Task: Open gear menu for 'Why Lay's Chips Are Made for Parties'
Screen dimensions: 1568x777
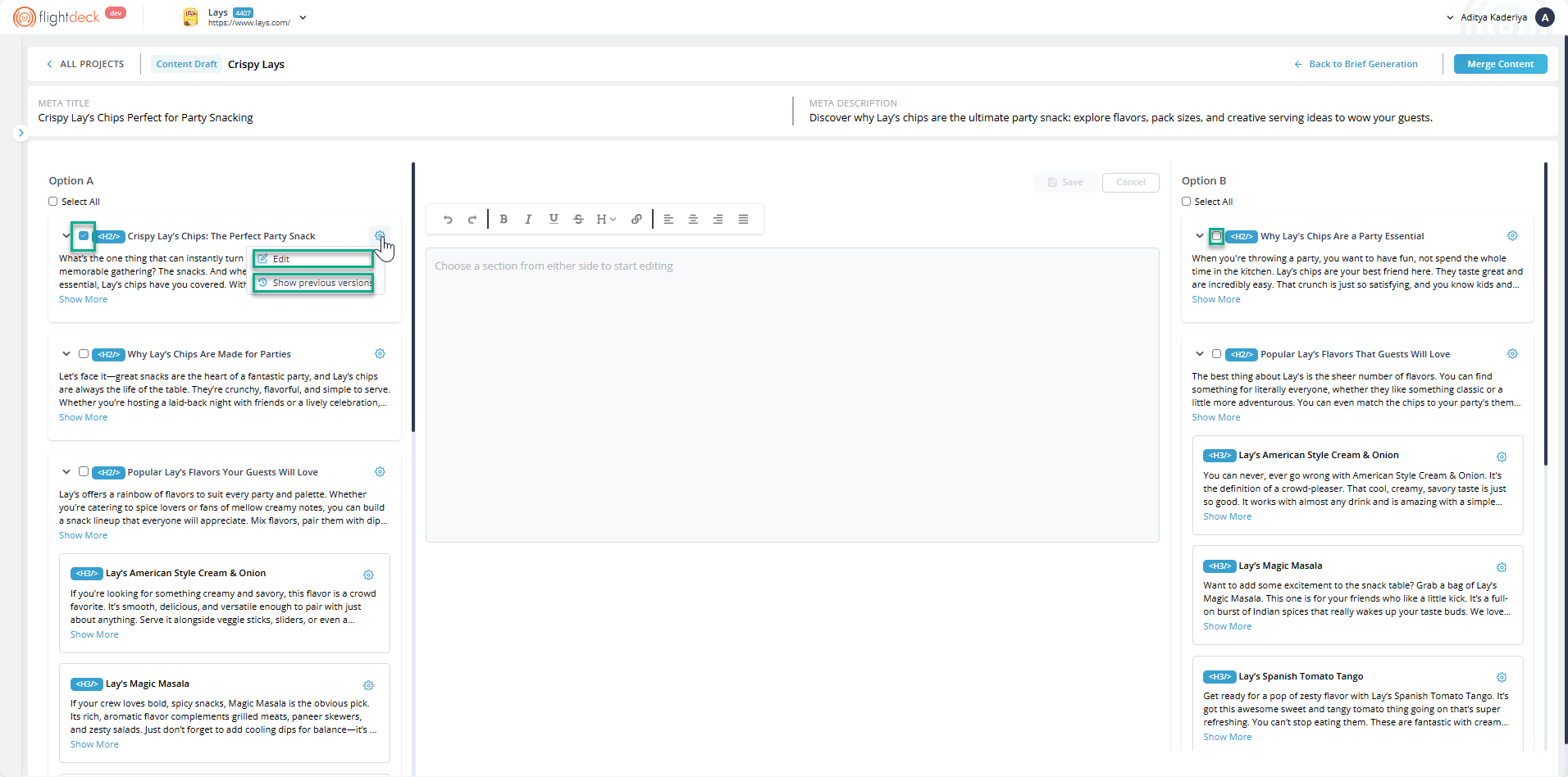Action: 380,354
